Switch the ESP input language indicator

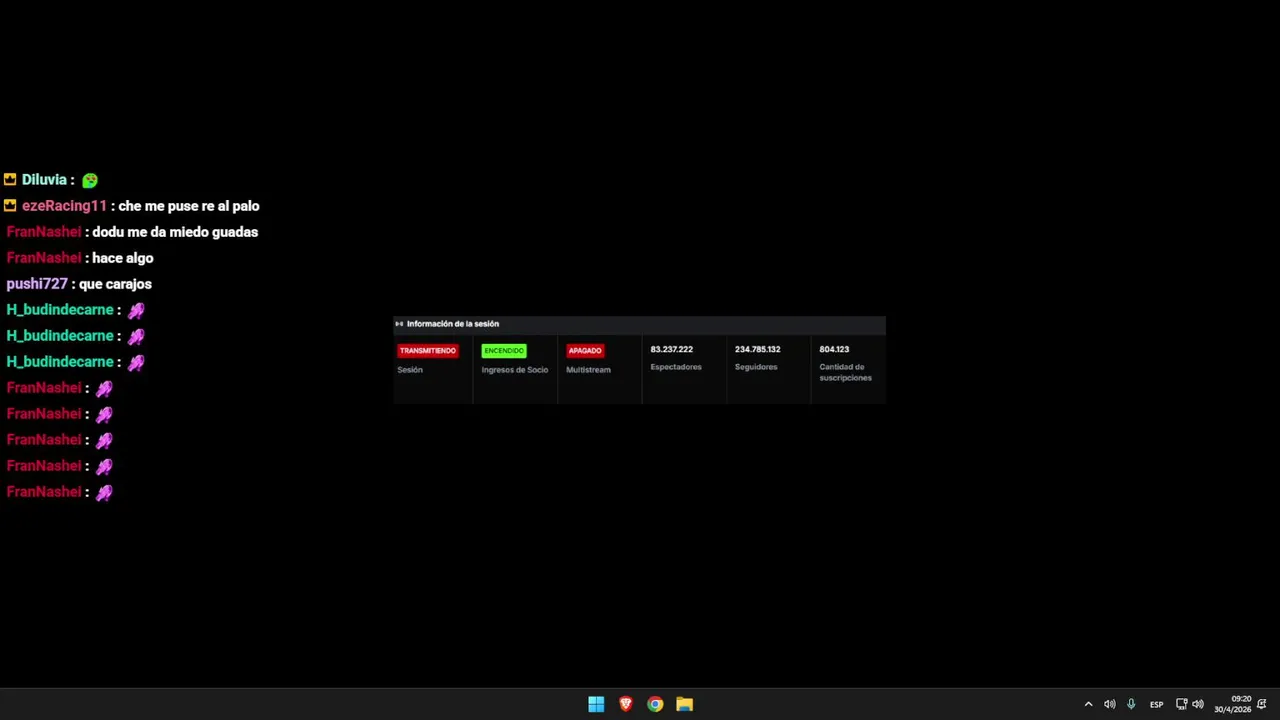point(1156,705)
